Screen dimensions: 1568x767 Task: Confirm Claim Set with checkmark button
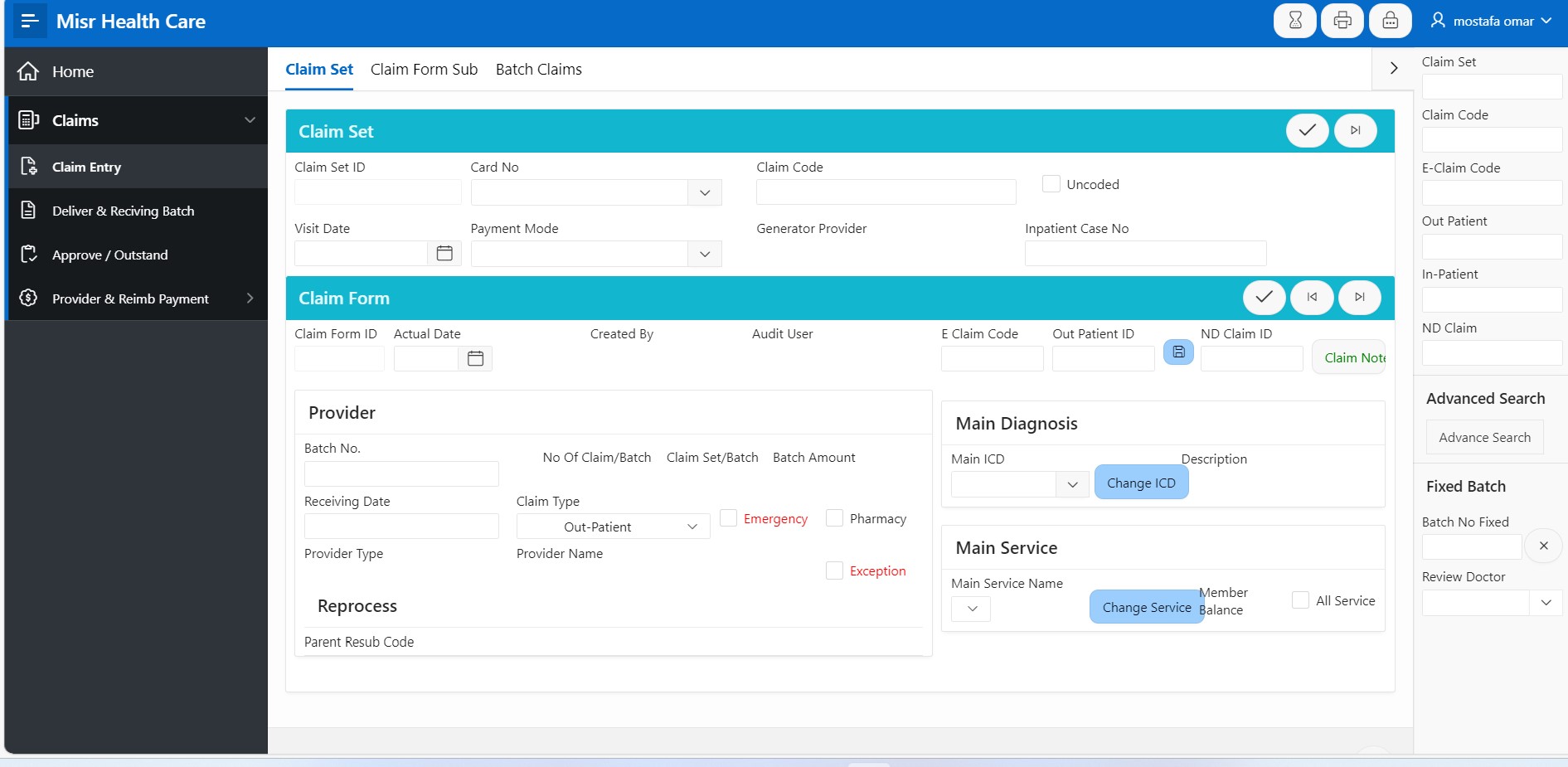[x=1307, y=130]
